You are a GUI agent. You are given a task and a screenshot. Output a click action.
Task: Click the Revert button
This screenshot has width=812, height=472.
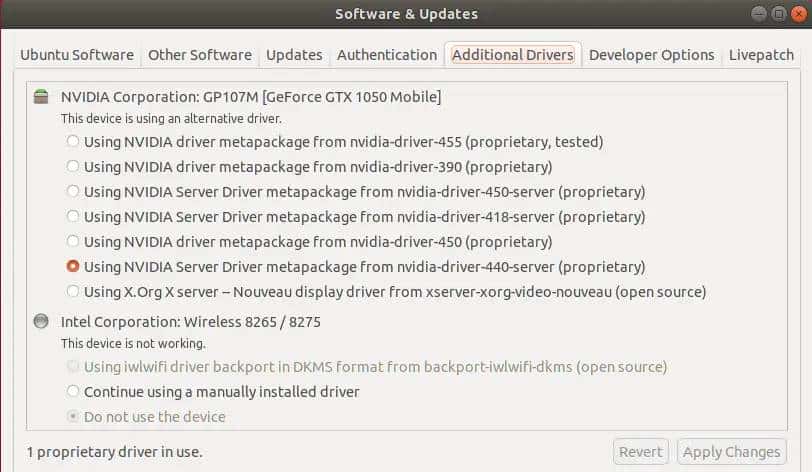(x=640, y=452)
